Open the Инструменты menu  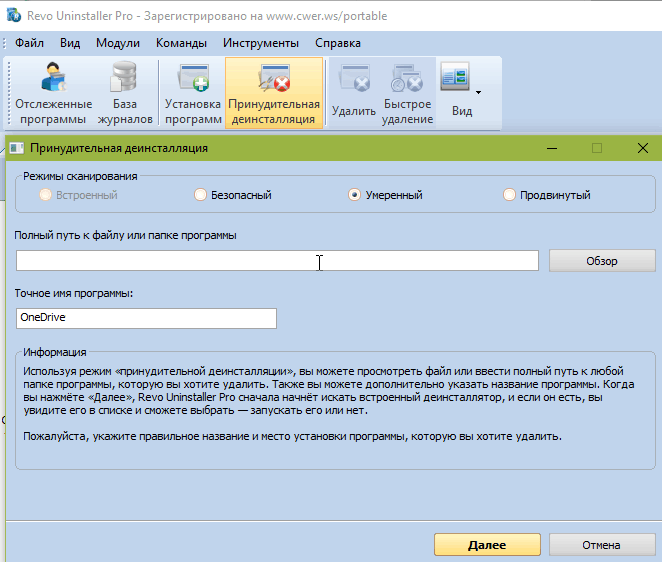pos(261,43)
